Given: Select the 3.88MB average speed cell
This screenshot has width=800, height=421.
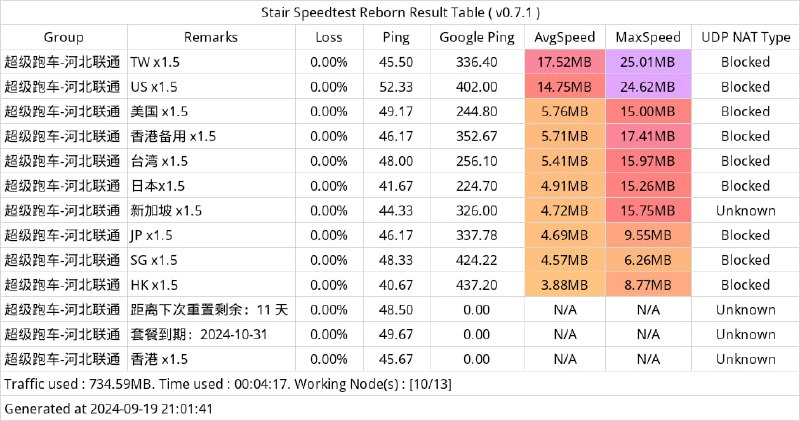Looking at the screenshot, I should tap(565, 285).
